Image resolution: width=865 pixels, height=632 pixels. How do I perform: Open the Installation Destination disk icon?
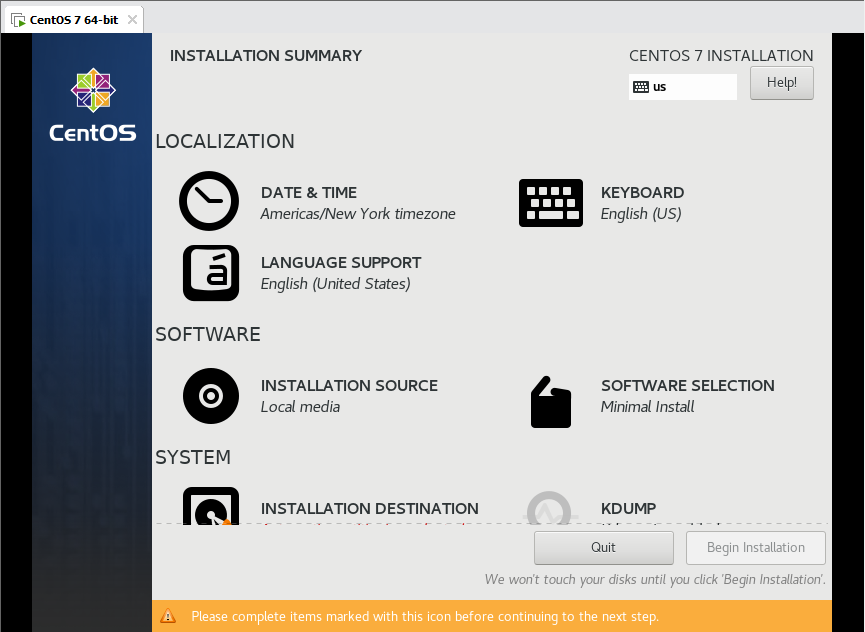211,506
